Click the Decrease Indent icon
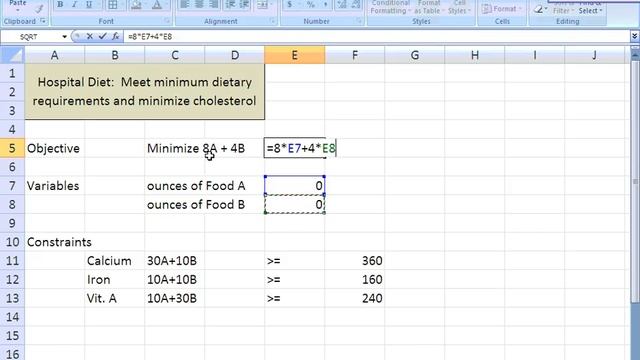The image size is (640, 360). 230,4
